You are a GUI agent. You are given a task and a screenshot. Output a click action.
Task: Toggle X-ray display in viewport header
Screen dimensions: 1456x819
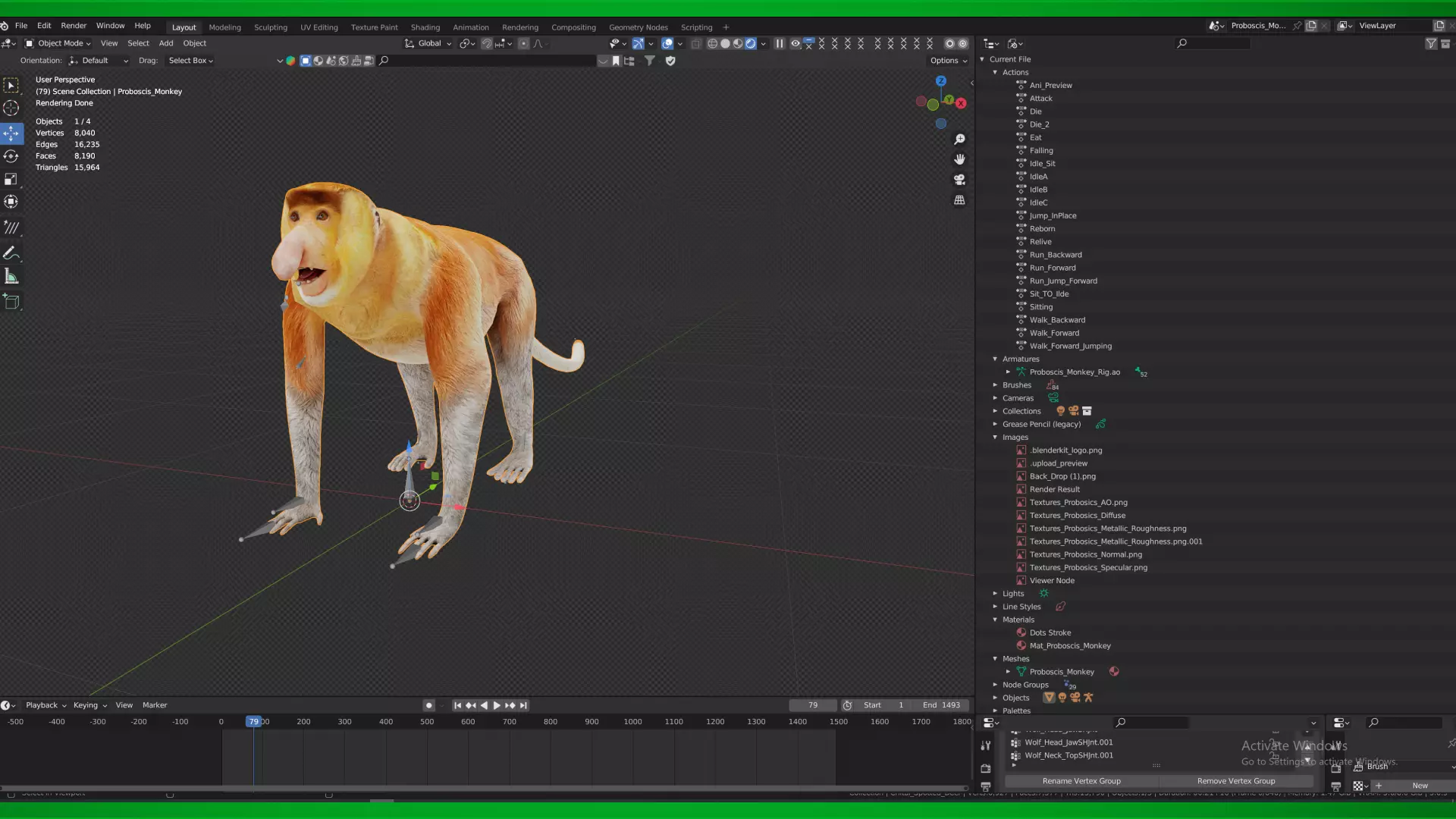[696, 44]
